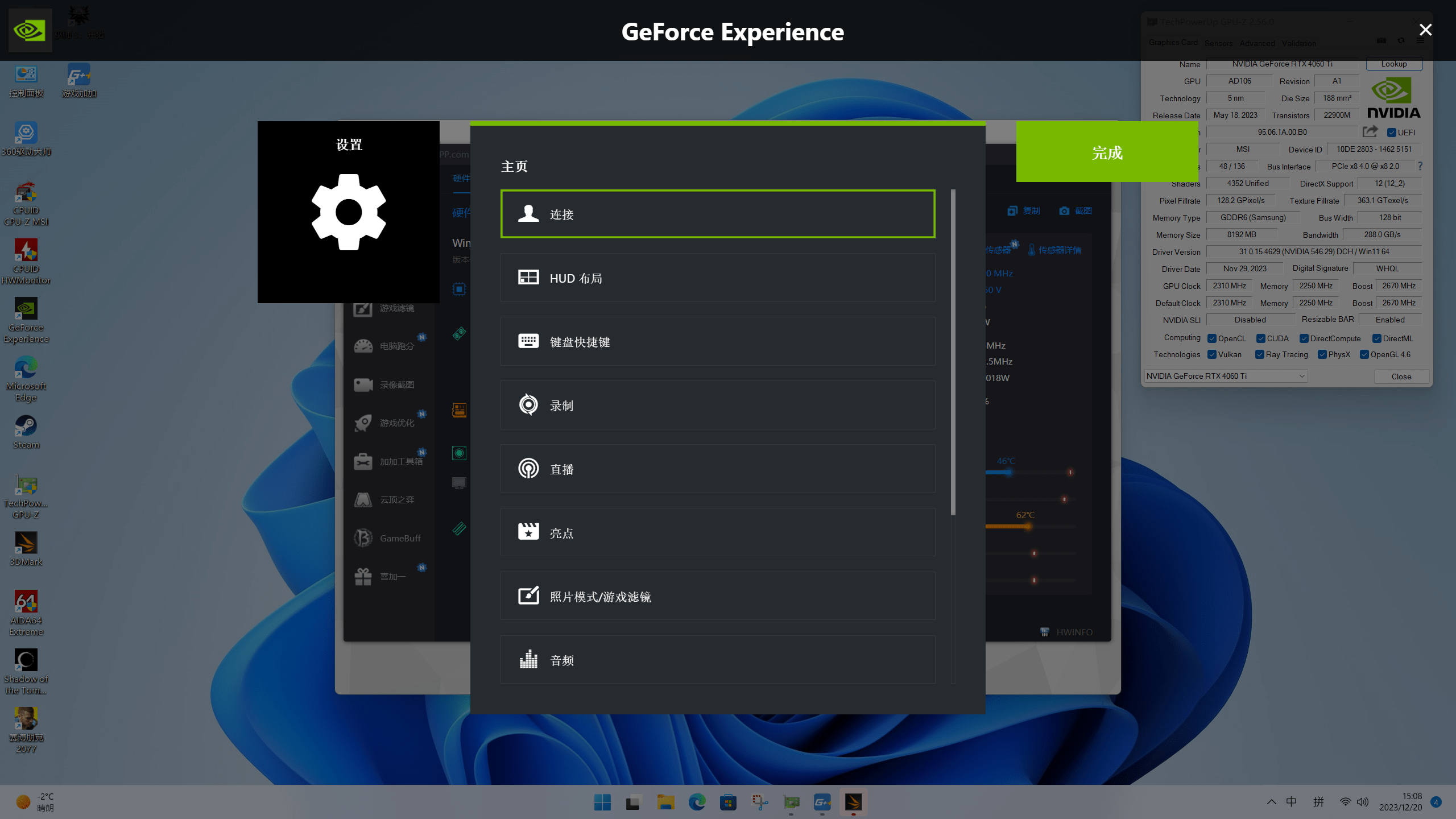The image size is (1456, 819).
Task: Switch to Sensors tab in GPU-Z
Action: point(1218,43)
